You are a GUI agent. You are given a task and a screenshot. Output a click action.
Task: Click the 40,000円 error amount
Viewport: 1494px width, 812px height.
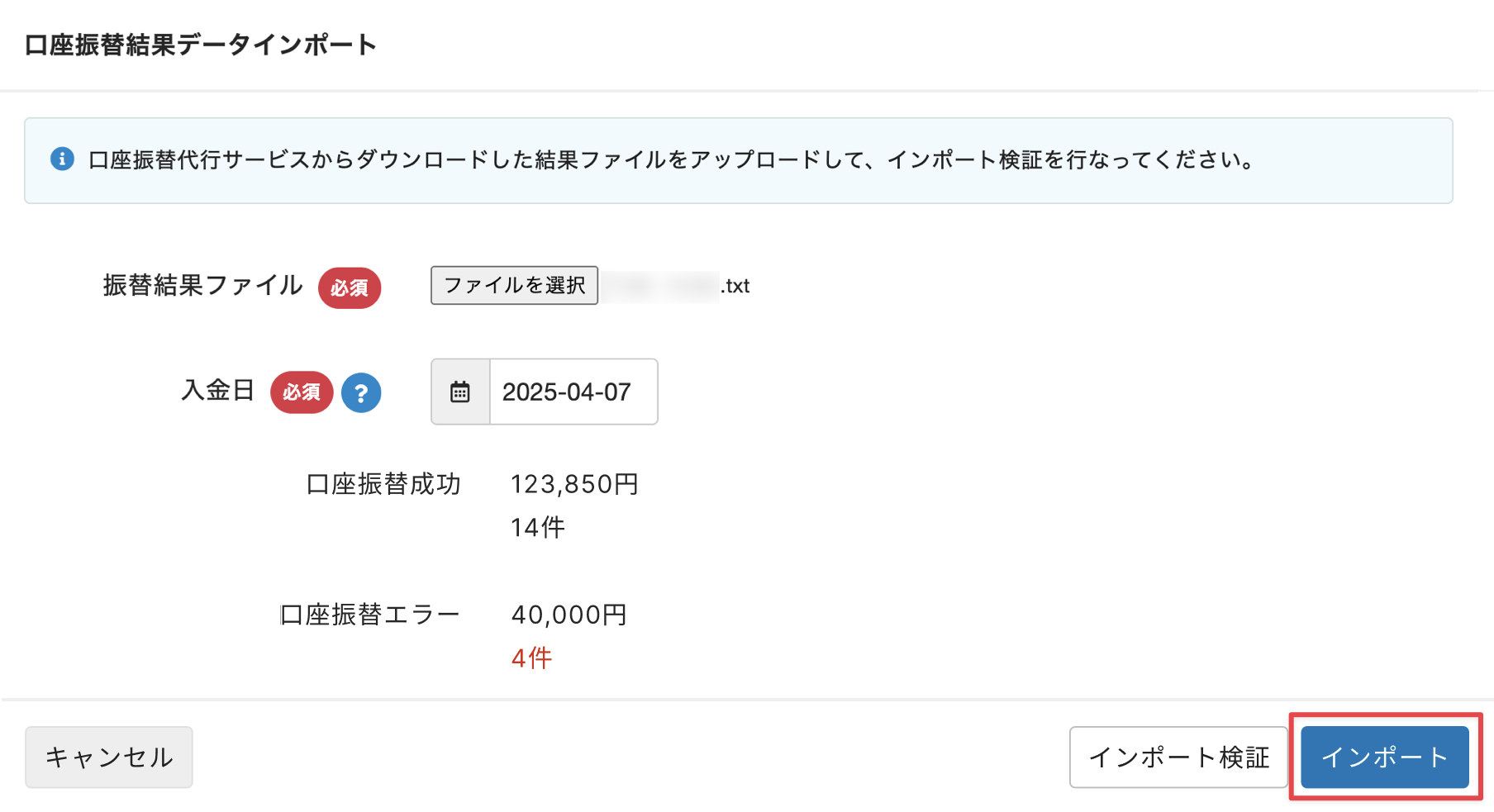pos(569,615)
